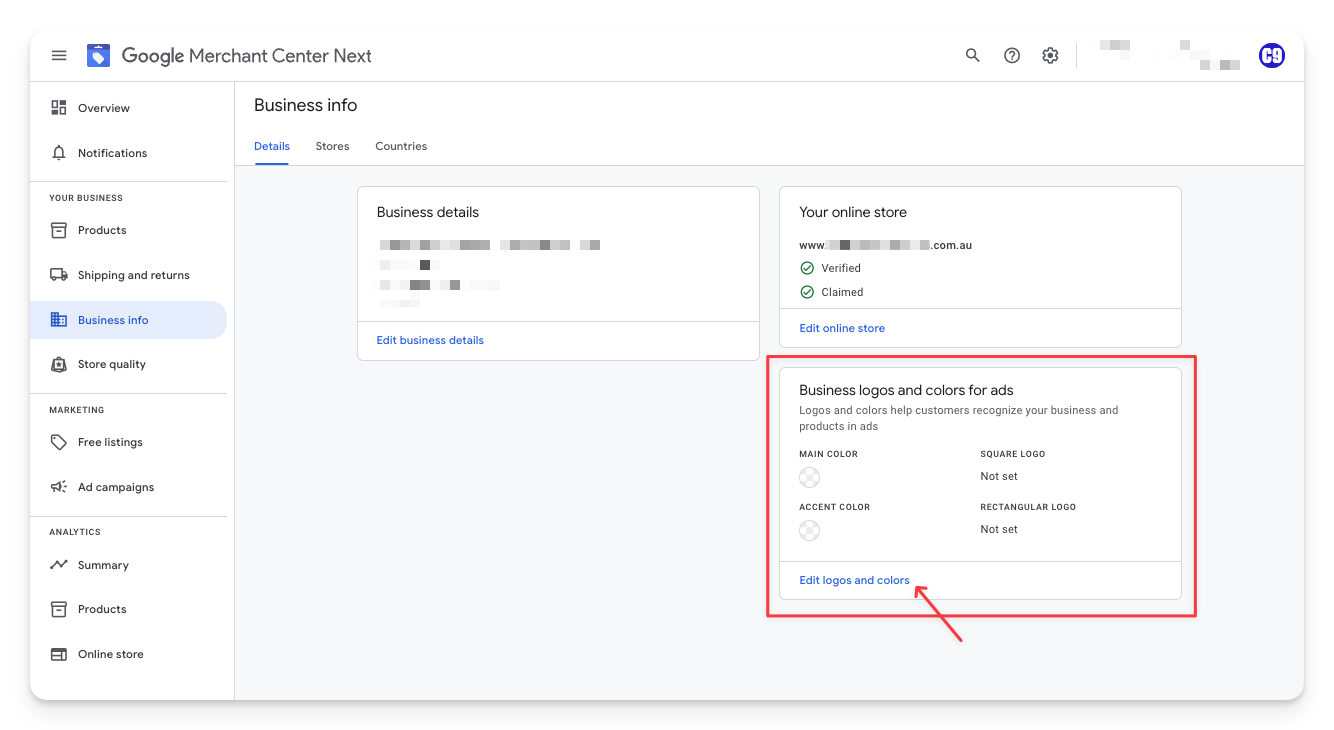Click Edit online store link
Image resolution: width=1334 pixels, height=730 pixels.
pyautogui.click(x=842, y=328)
